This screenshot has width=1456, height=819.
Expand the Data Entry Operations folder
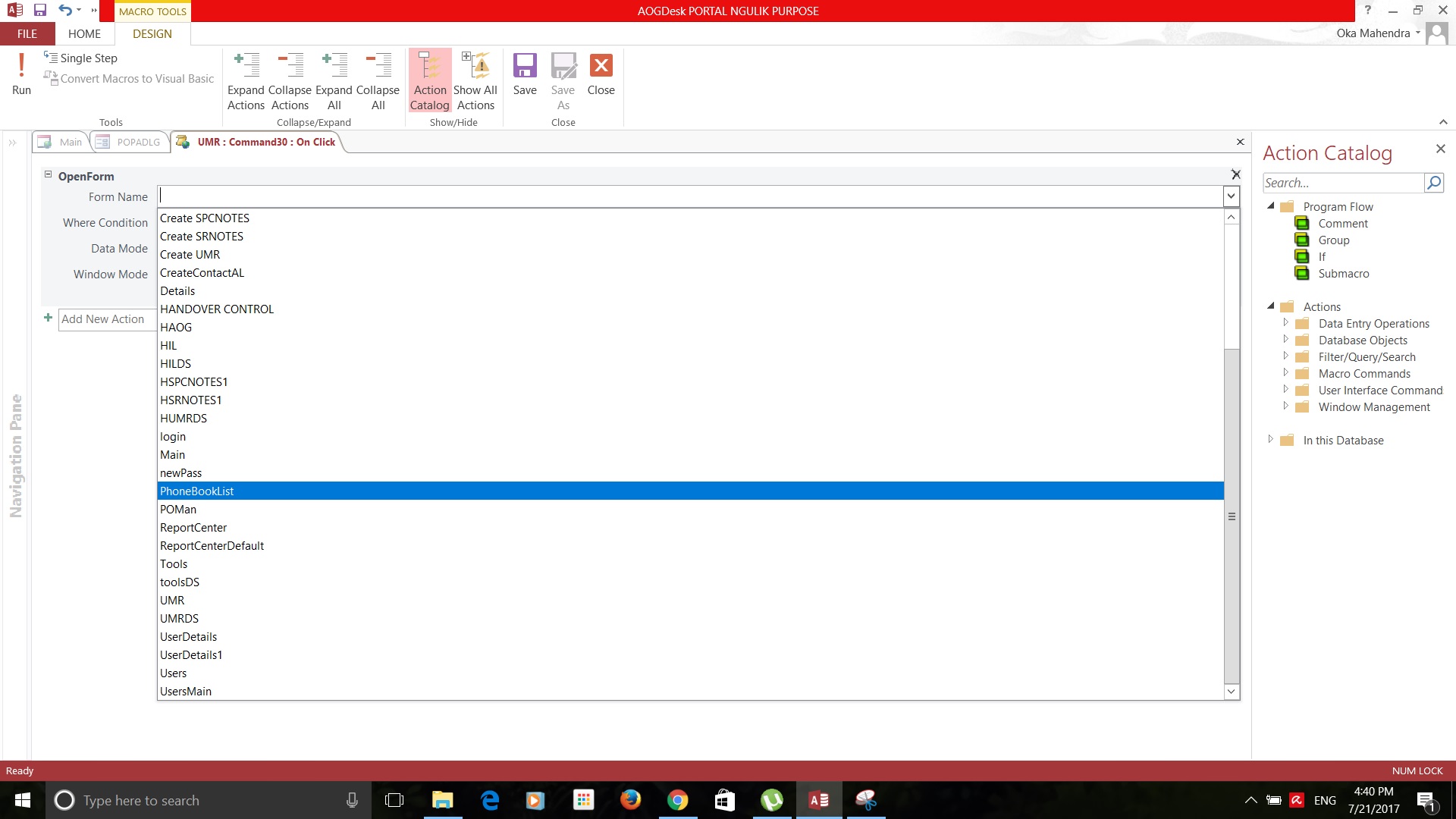click(x=1287, y=323)
